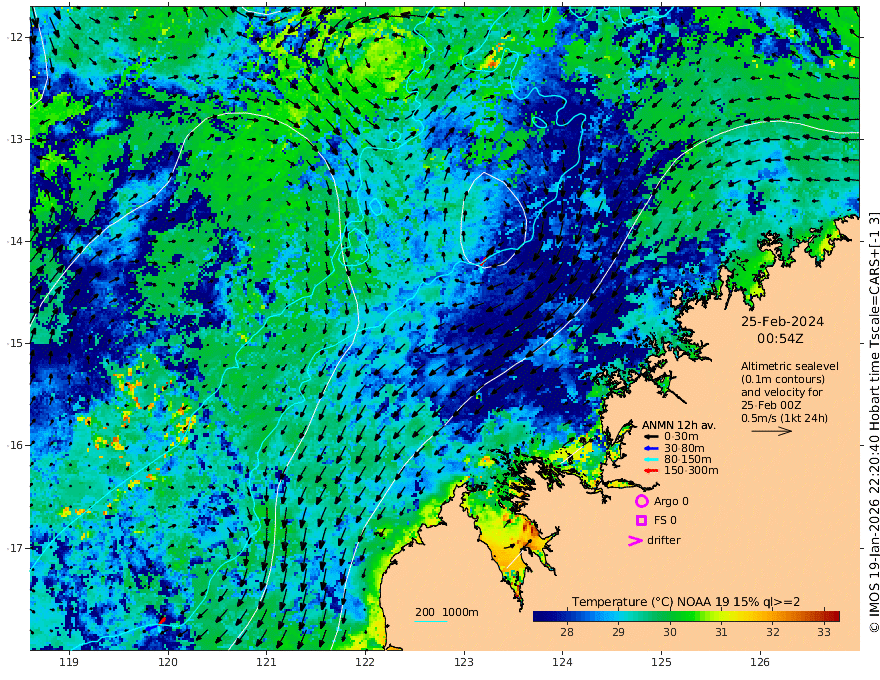880x680 pixels.
Task: Click the Argo 0 label
Action: click(671, 501)
